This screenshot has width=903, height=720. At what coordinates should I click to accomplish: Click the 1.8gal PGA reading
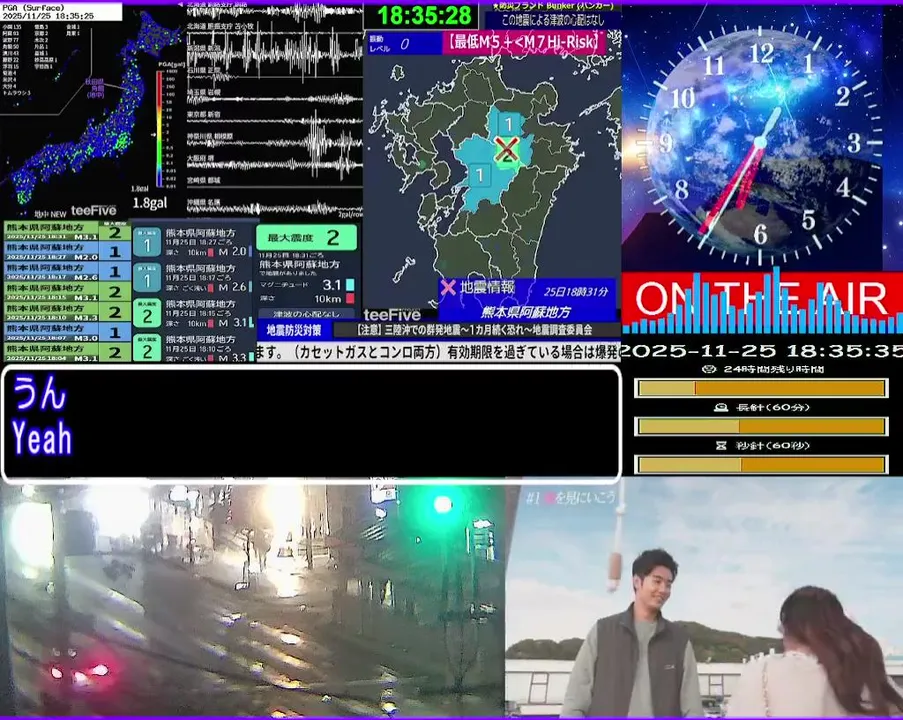coord(150,203)
